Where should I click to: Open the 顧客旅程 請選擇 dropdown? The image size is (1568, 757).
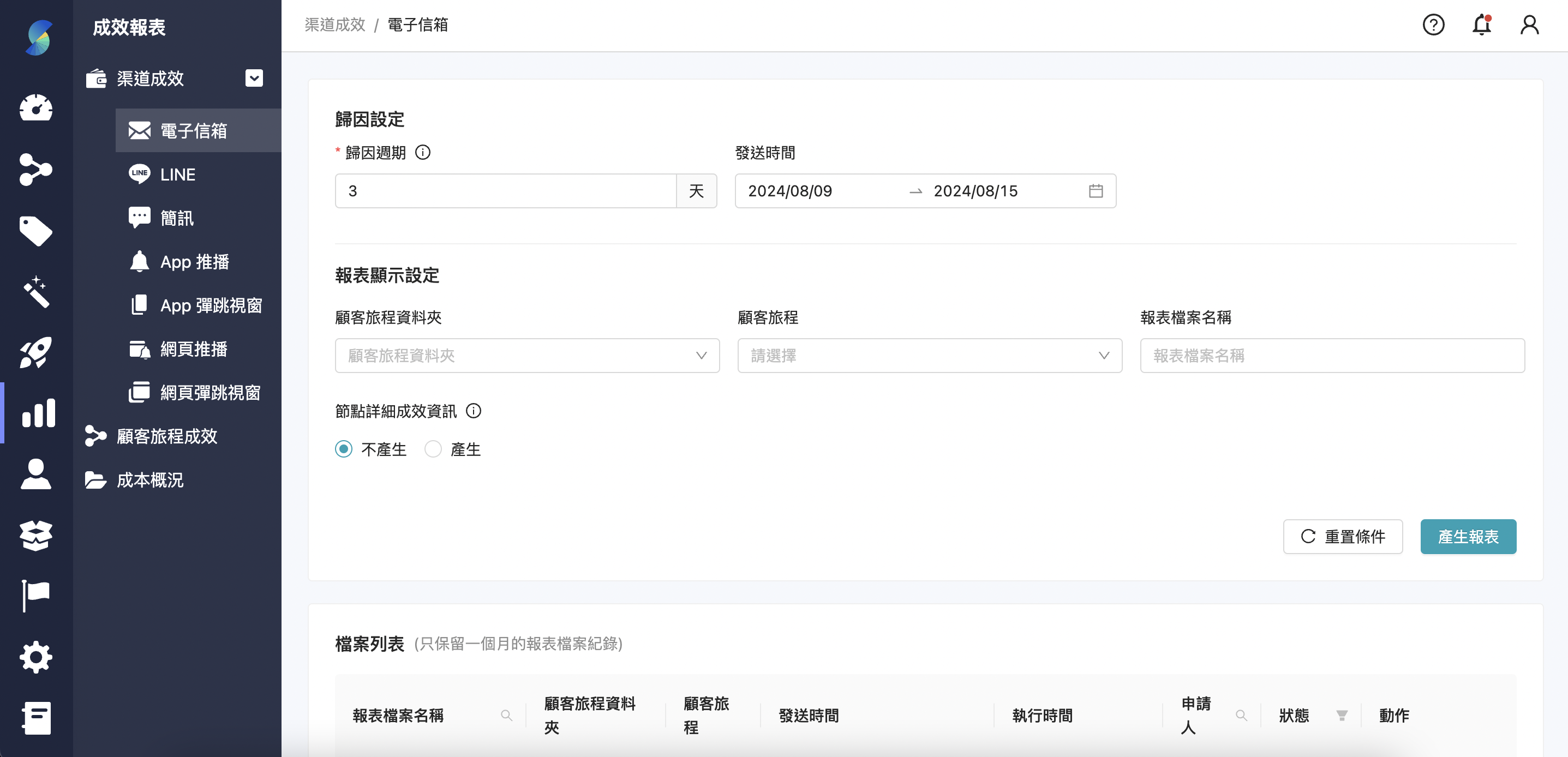[930, 356]
